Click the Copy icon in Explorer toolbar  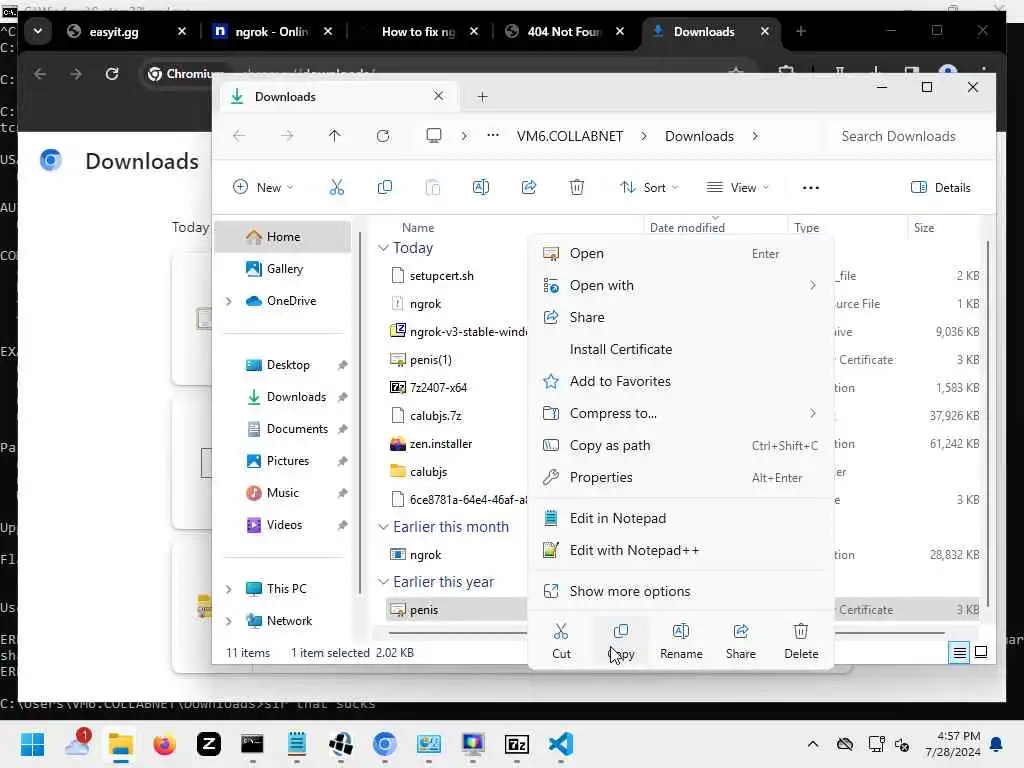(385, 187)
